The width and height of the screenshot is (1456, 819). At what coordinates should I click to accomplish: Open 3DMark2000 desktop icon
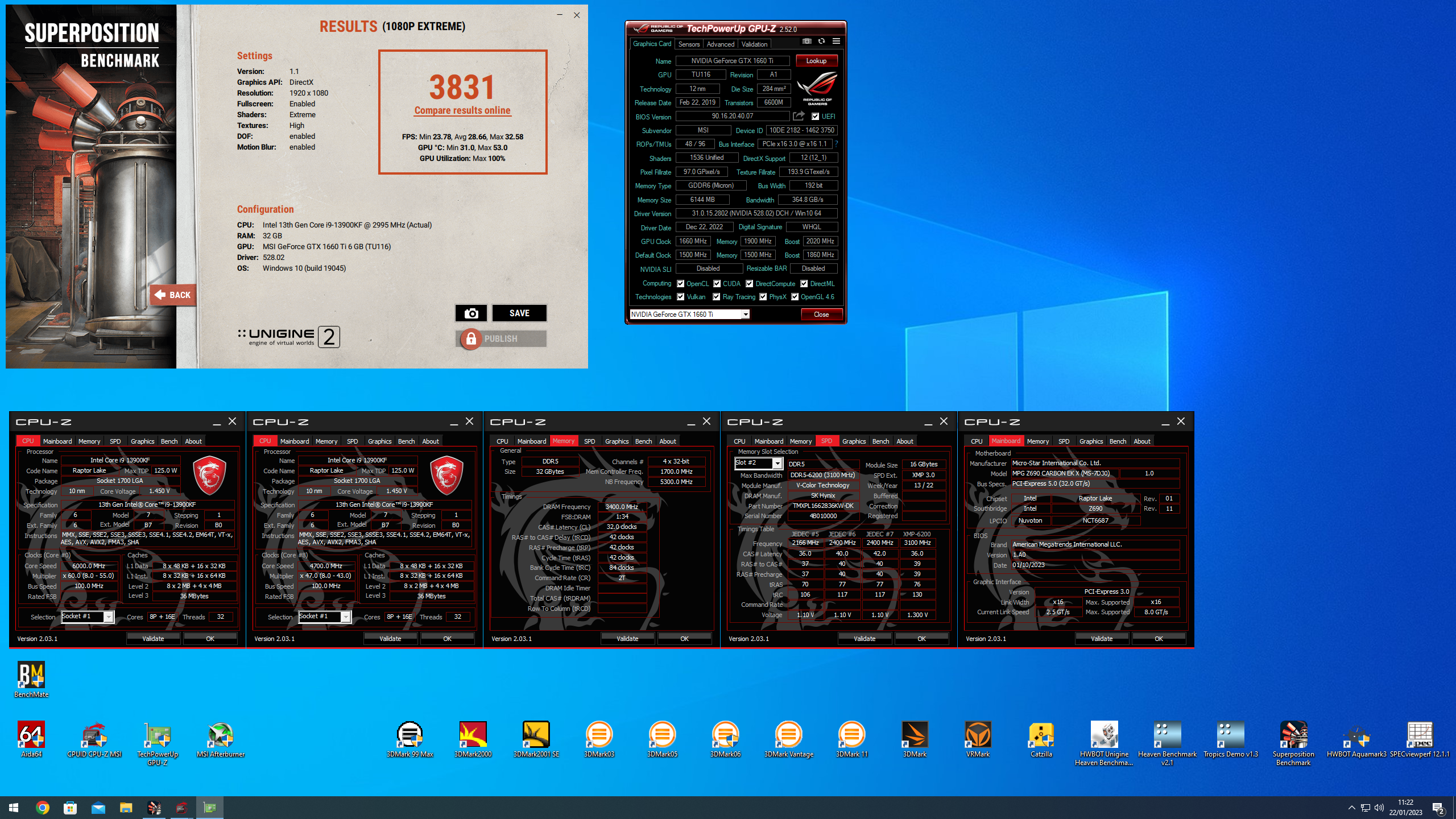tap(473, 739)
